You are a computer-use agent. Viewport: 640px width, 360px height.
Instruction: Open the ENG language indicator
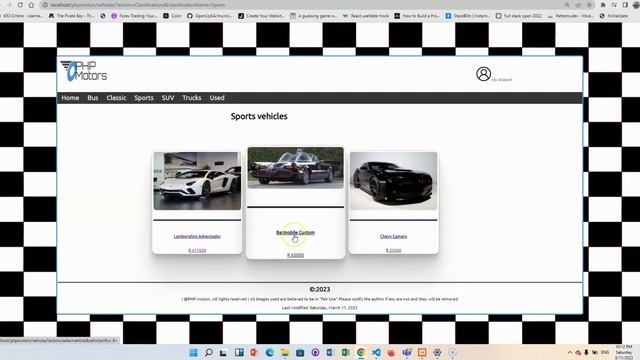pos(605,352)
